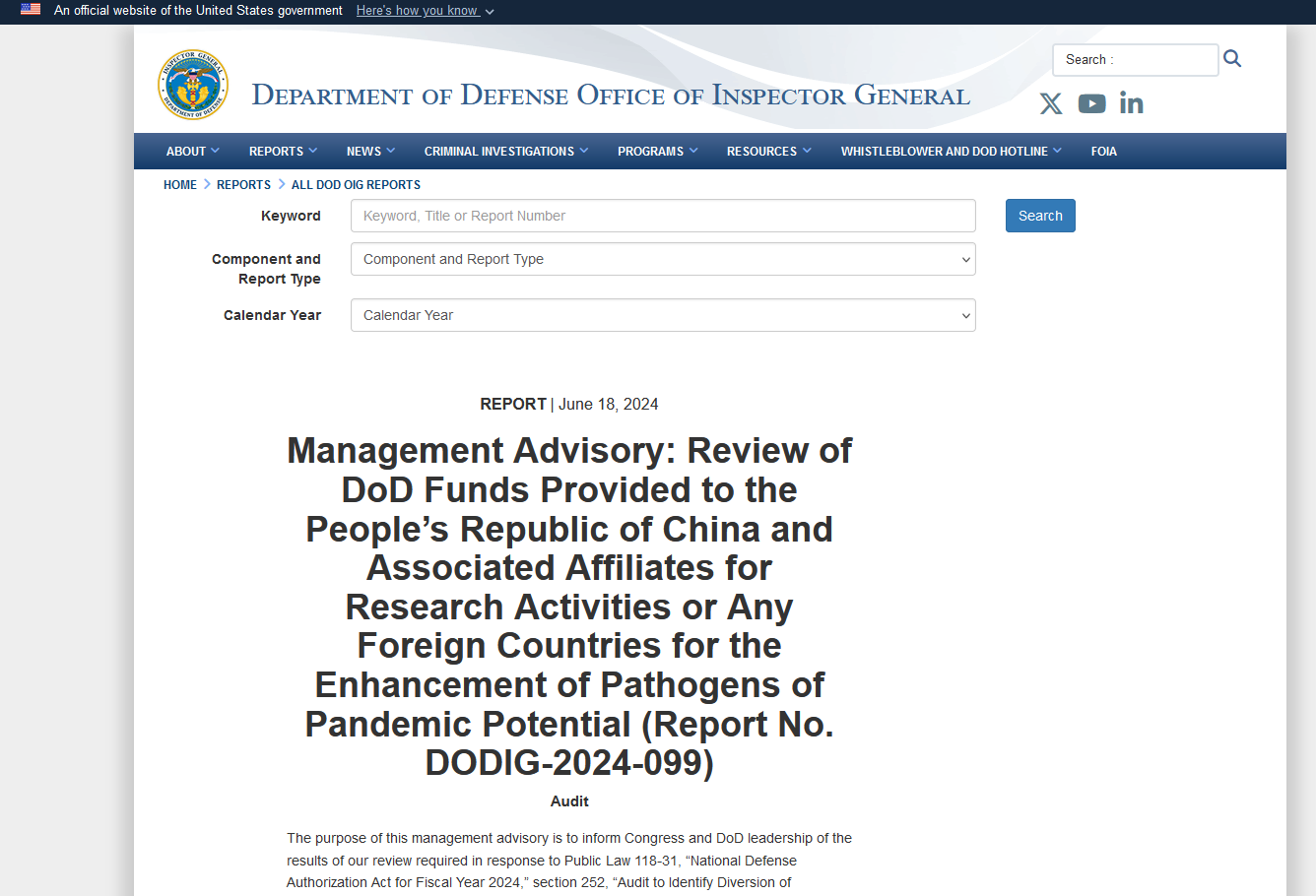Screen dimensions: 1316x896
Task: Click the US flag icon in banner
Action: (31, 9)
